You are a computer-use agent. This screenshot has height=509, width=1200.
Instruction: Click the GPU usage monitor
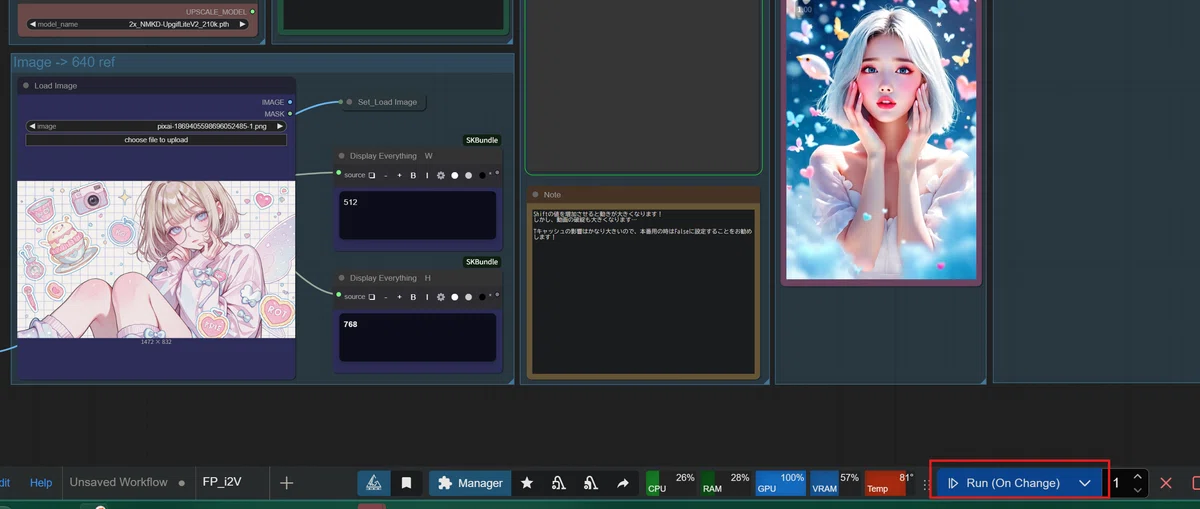coord(780,483)
